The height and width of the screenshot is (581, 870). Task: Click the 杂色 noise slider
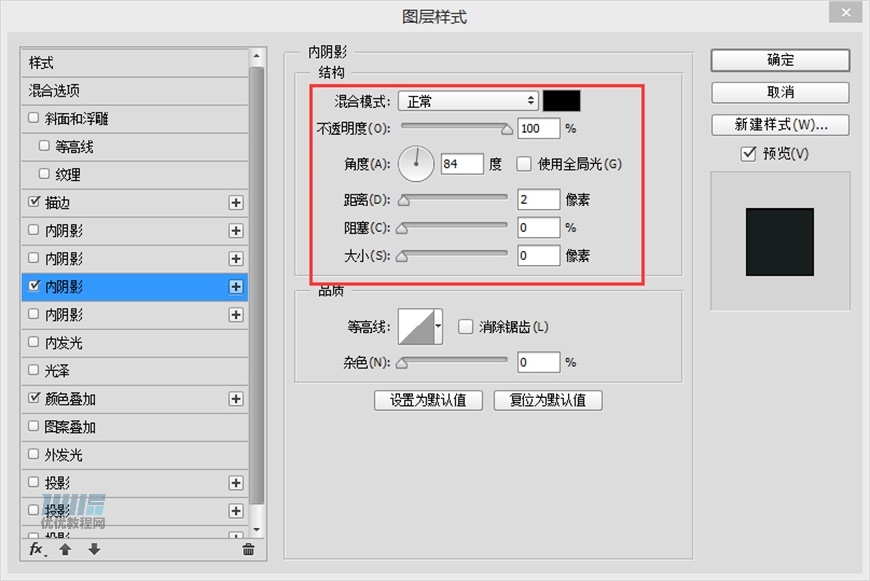coord(452,362)
